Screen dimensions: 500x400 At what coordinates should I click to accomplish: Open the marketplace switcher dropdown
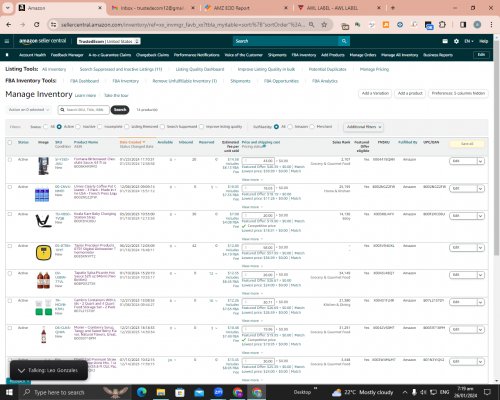[109, 41]
